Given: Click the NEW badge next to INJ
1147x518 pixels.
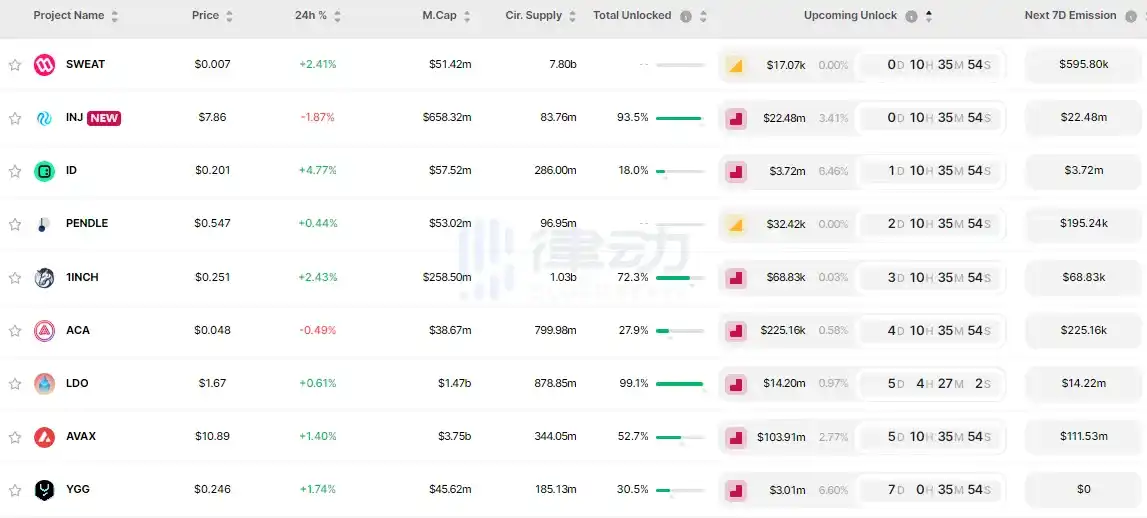Looking at the screenshot, I should (104, 118).
